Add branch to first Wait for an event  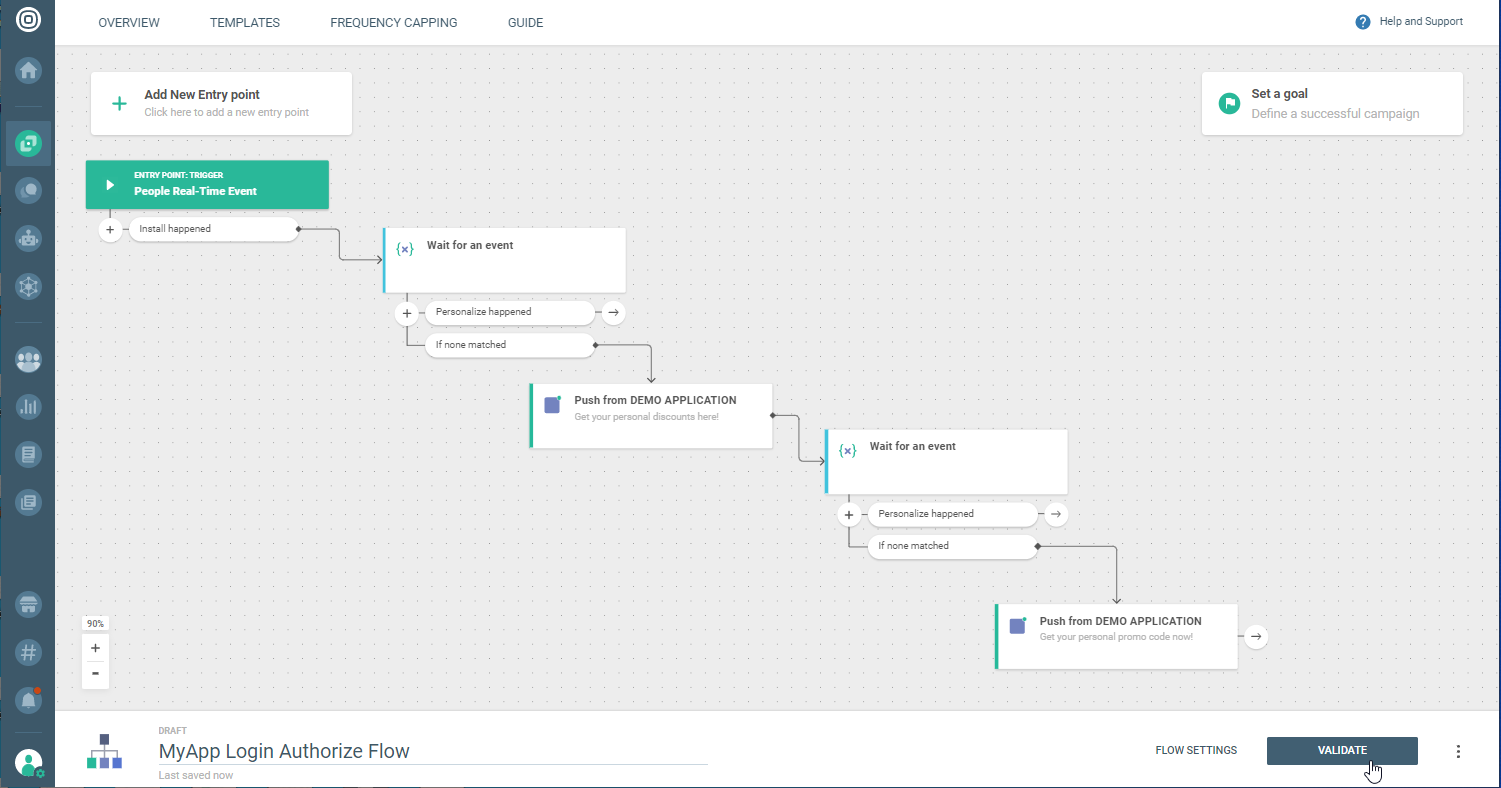(x=406, y=313)
